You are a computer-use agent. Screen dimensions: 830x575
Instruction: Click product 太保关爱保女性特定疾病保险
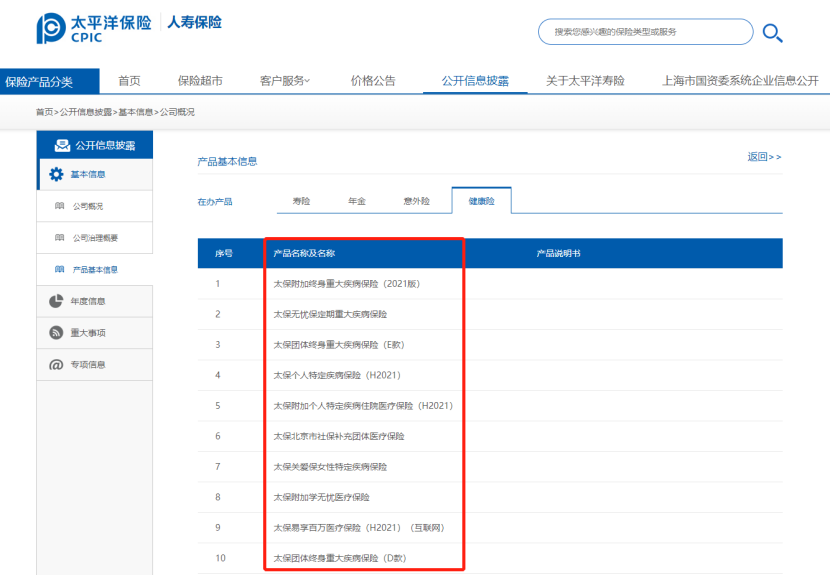[330, 467]
